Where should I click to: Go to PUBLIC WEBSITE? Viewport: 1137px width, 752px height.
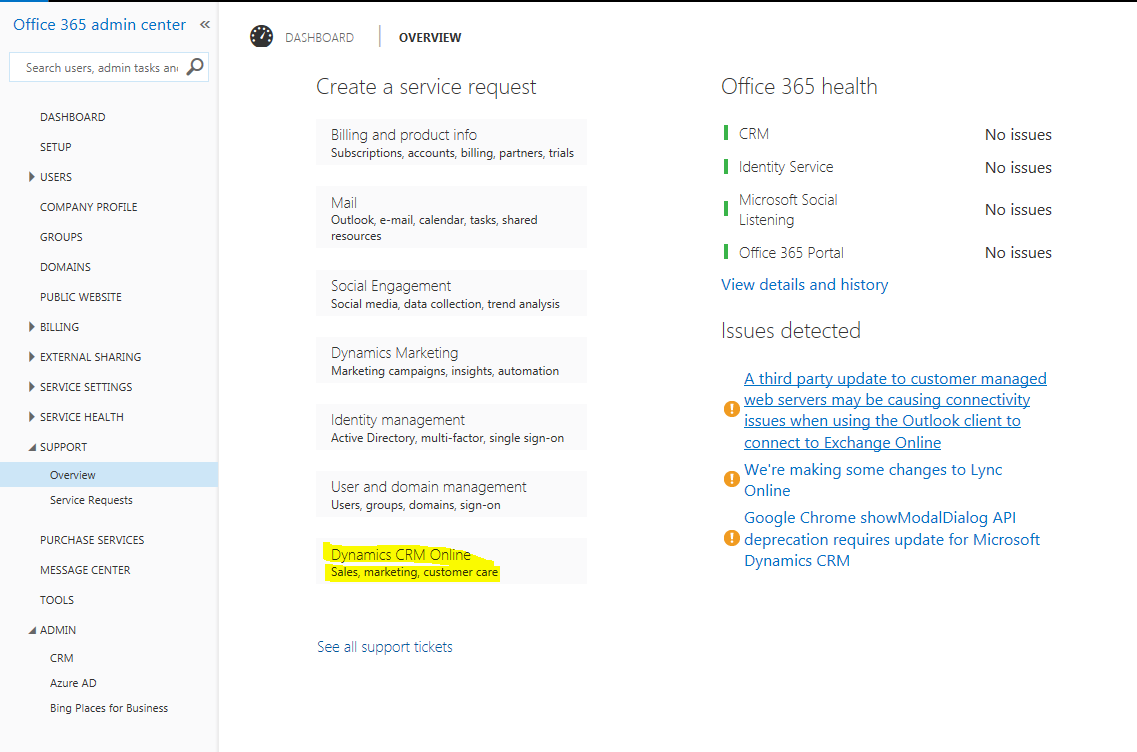pyautogui.click(x=81, y=297)
